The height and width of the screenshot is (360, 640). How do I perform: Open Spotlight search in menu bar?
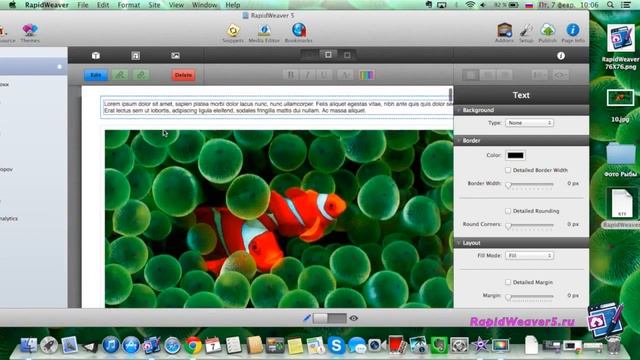pos(610,5)
